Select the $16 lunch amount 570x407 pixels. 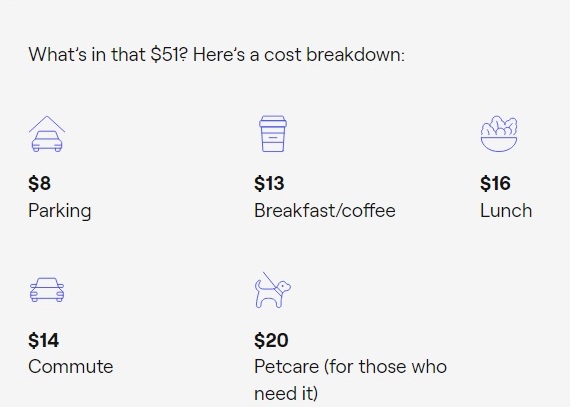(x=495, y=183)
